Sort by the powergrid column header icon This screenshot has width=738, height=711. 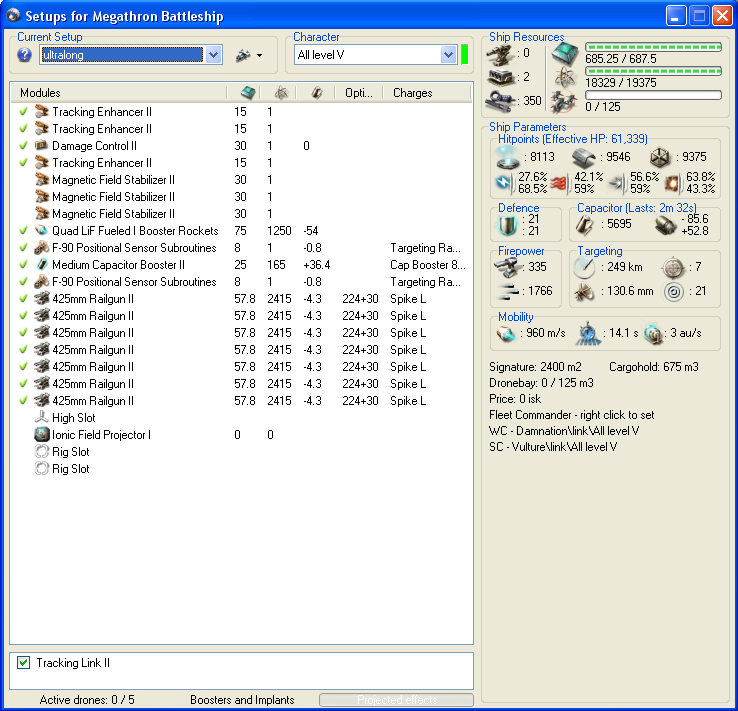coord(281,93)
